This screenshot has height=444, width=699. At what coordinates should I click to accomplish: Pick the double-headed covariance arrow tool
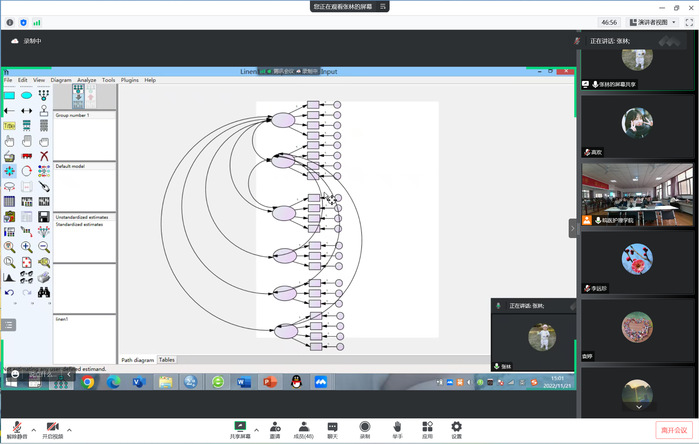27,110
